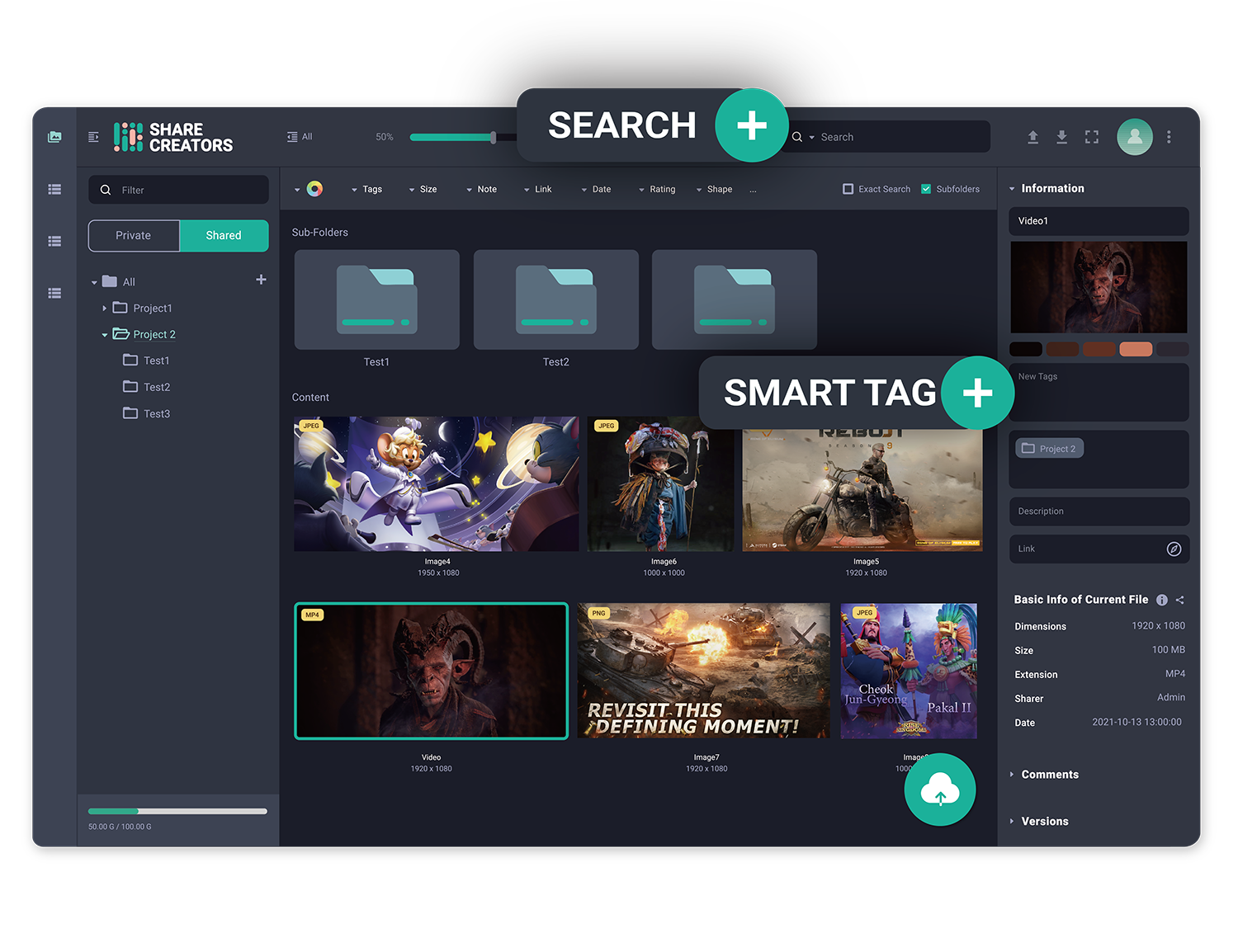This screenshot has width=1238, height=952.
Task: Select the Test3 folder in tree
Action: (146, 413)
